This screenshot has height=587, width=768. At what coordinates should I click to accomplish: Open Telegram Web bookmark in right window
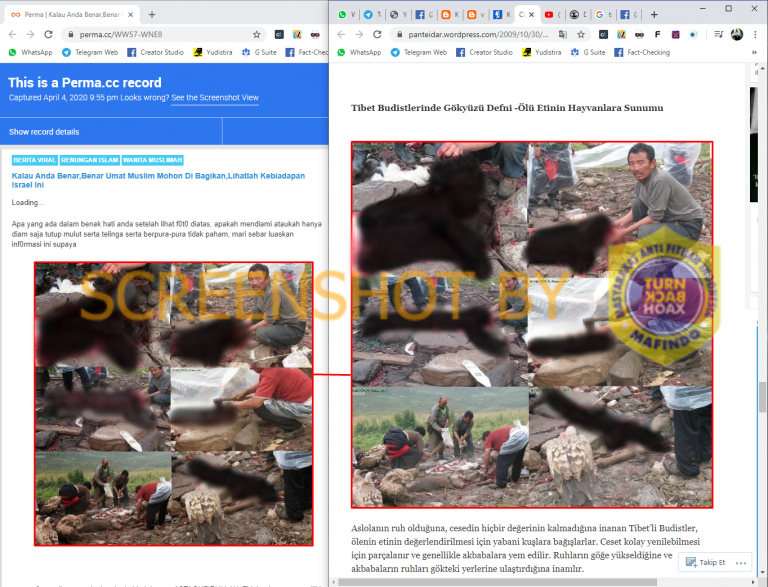click(x=419, y=52)
